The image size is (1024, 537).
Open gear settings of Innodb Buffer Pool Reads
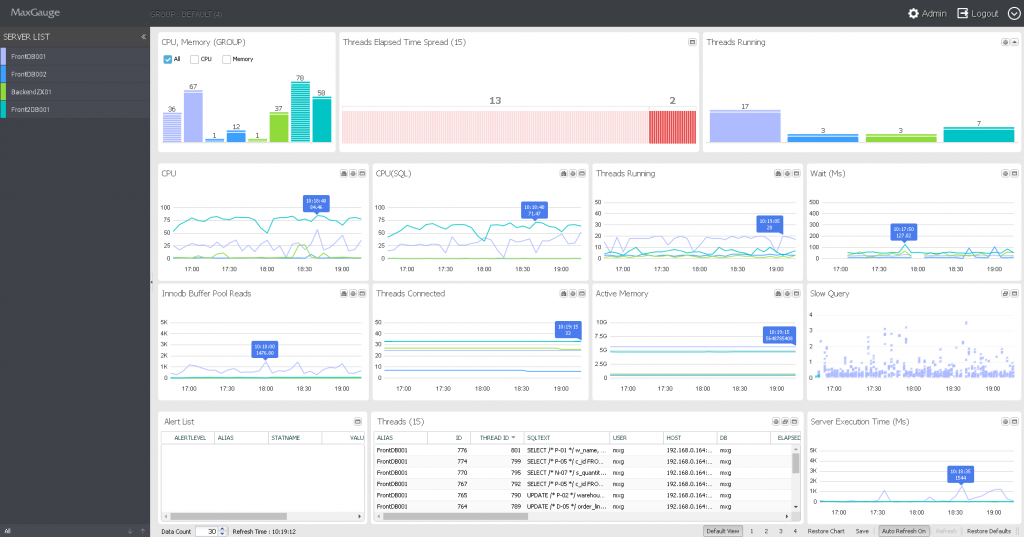[353, 294]
